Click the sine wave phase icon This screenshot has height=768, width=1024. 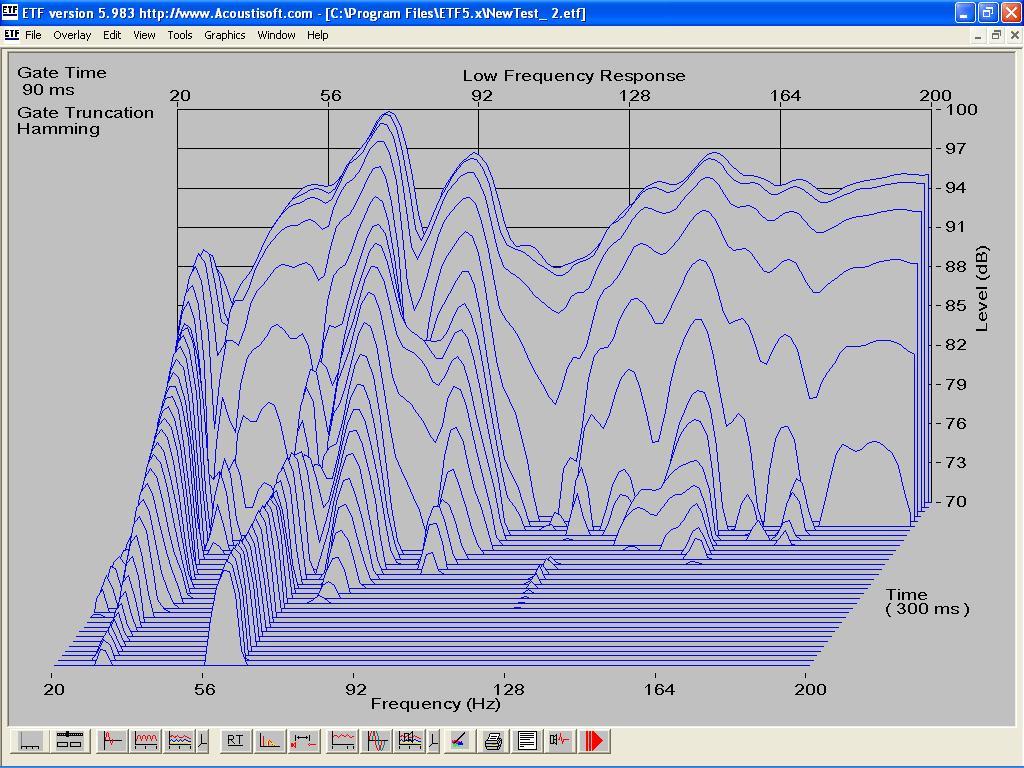(x=377, y=741)
